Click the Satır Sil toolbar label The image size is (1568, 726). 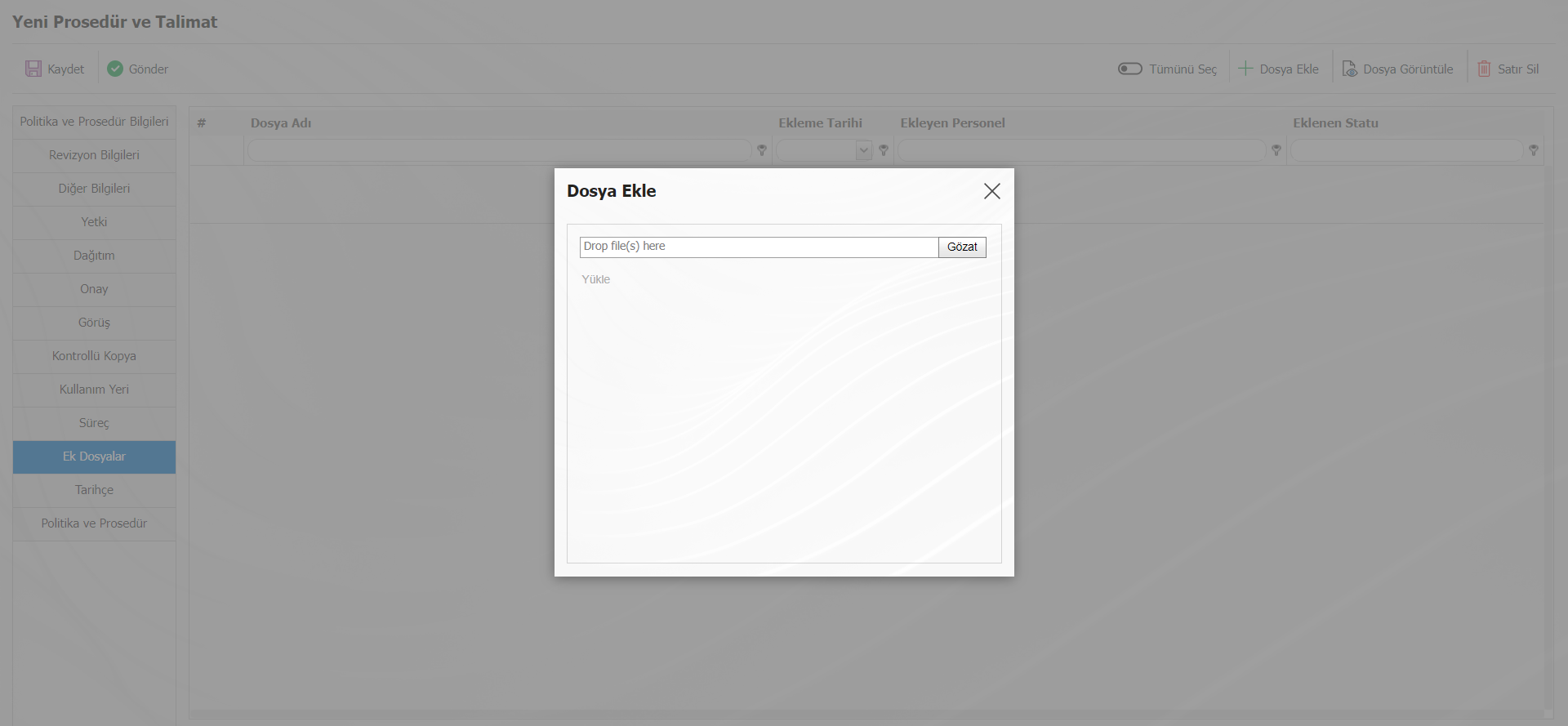coord(1518,69)
